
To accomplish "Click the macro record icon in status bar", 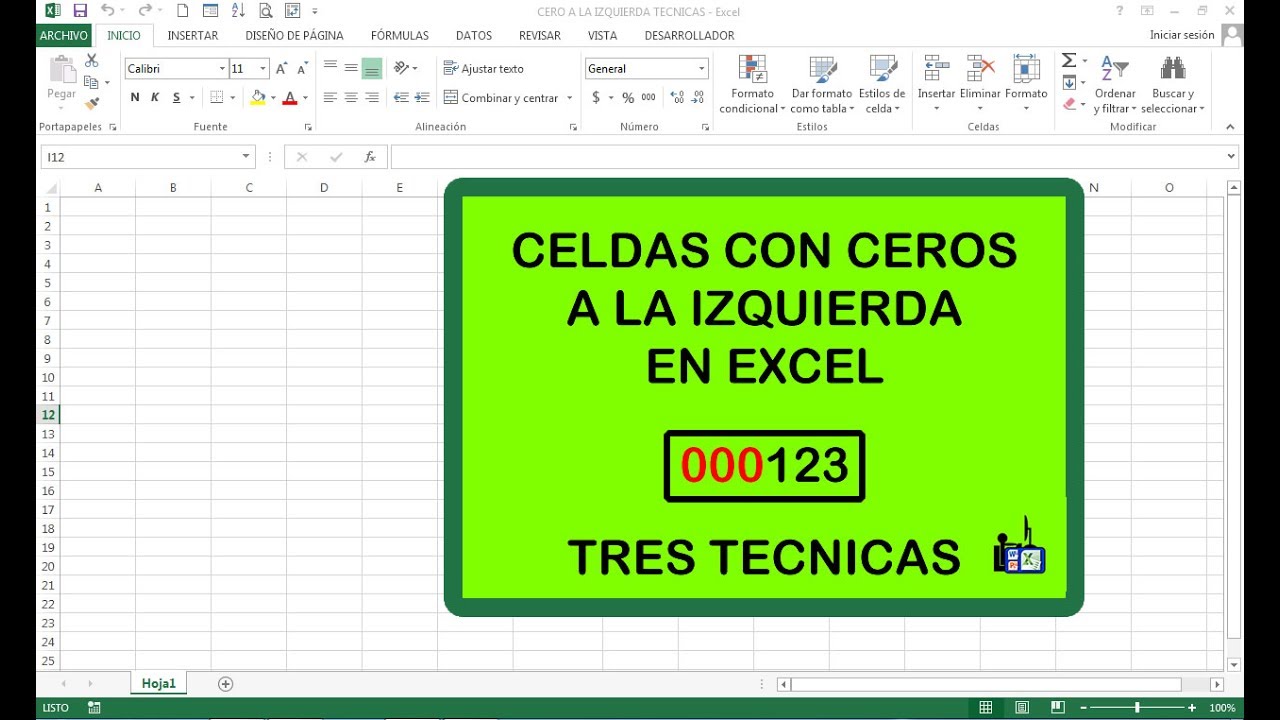I will pyautogui.click(x=94, y=708).
